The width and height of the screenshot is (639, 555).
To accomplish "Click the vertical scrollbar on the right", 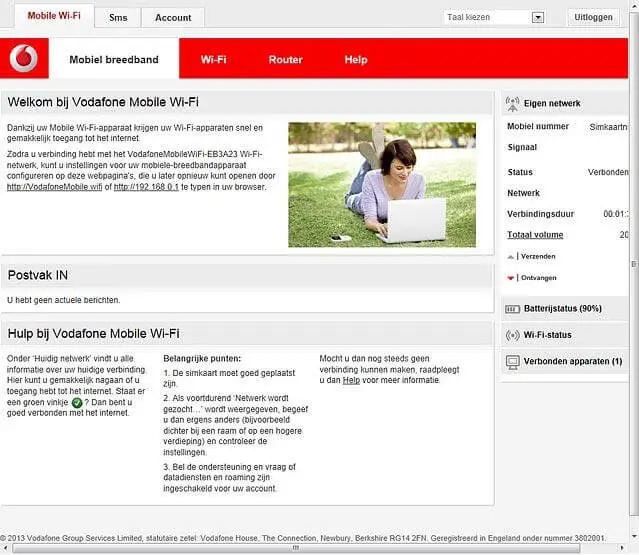I will click(x=634, y=264).
